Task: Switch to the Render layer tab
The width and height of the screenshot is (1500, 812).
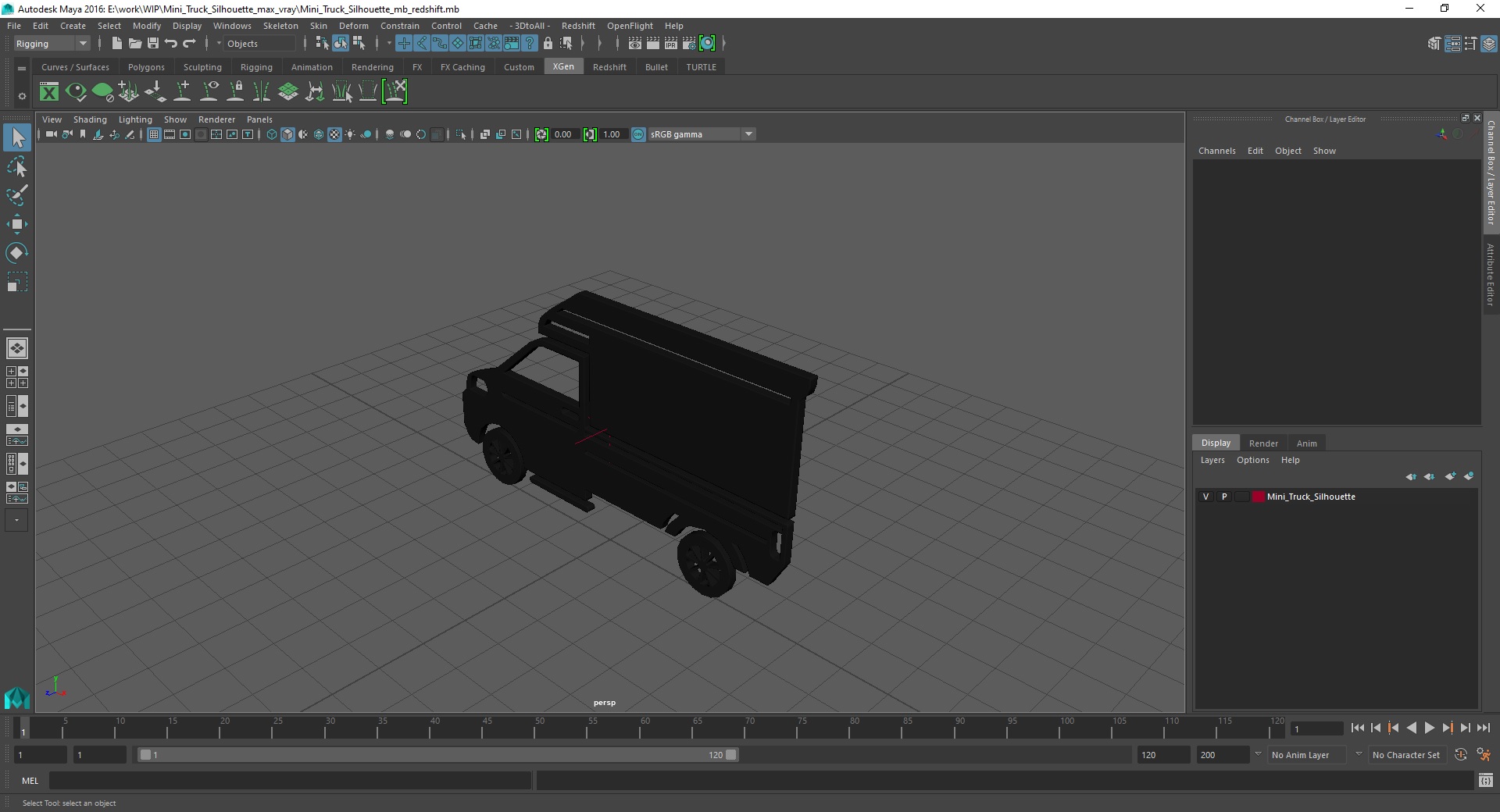Action: [x=1263, y=443]
